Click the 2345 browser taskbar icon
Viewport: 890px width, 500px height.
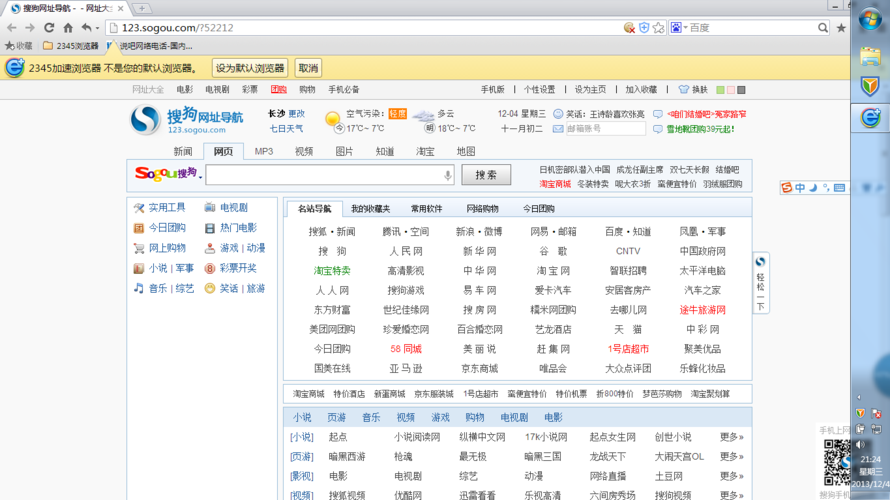click(x=870, y=117)
